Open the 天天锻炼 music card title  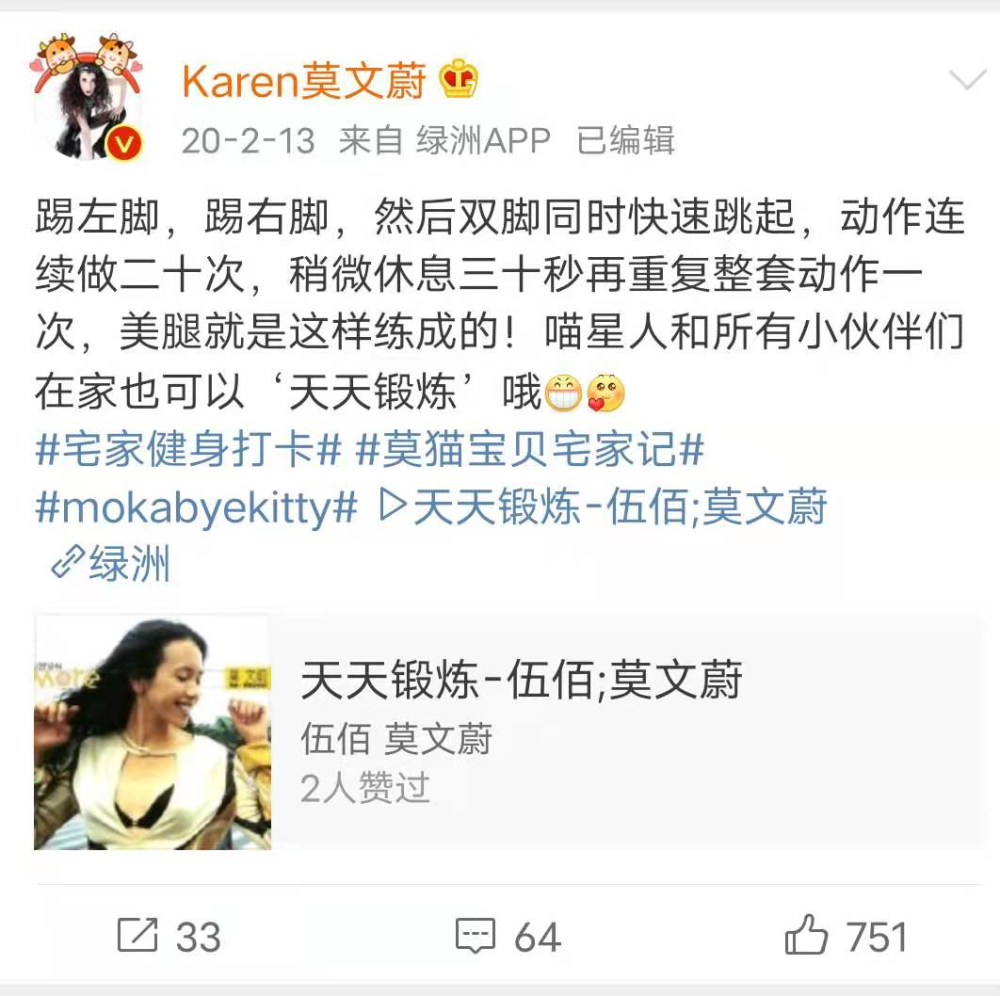click(x=521, y=680)
